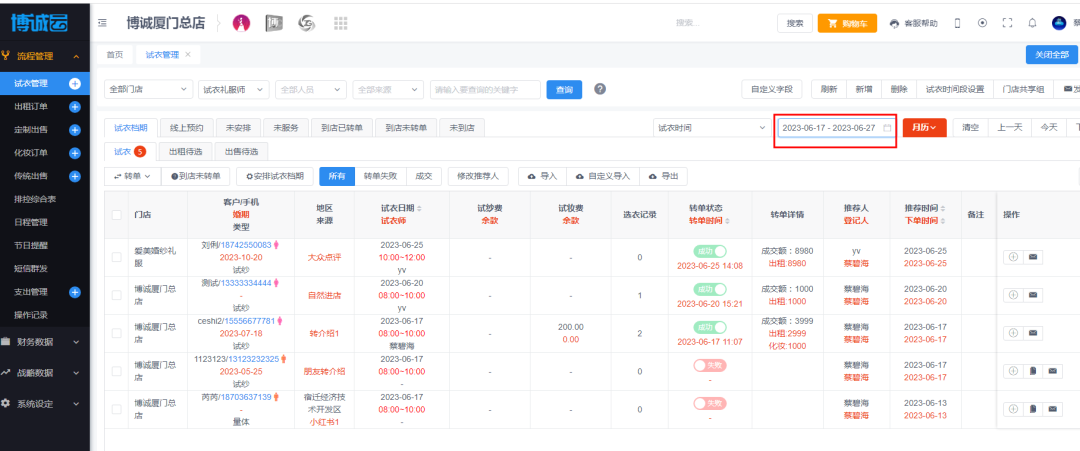Screen dimensions: 1080x451
Task: Check the checkbox for ceshi2 row
Action: click(x=116, y=333)
